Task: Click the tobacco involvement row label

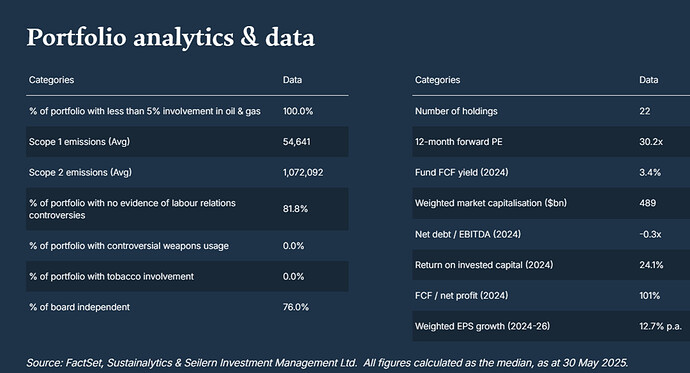Action: [111, 277]
